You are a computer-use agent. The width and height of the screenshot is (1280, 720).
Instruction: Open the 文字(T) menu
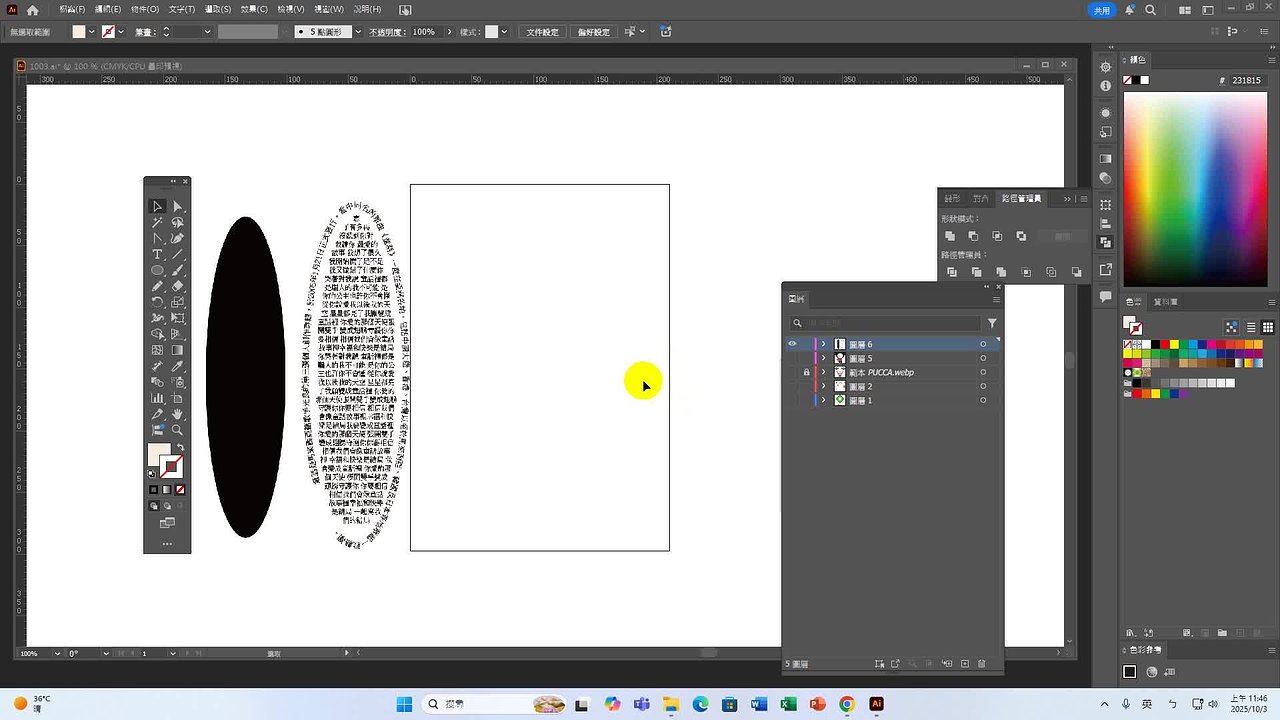182,9
